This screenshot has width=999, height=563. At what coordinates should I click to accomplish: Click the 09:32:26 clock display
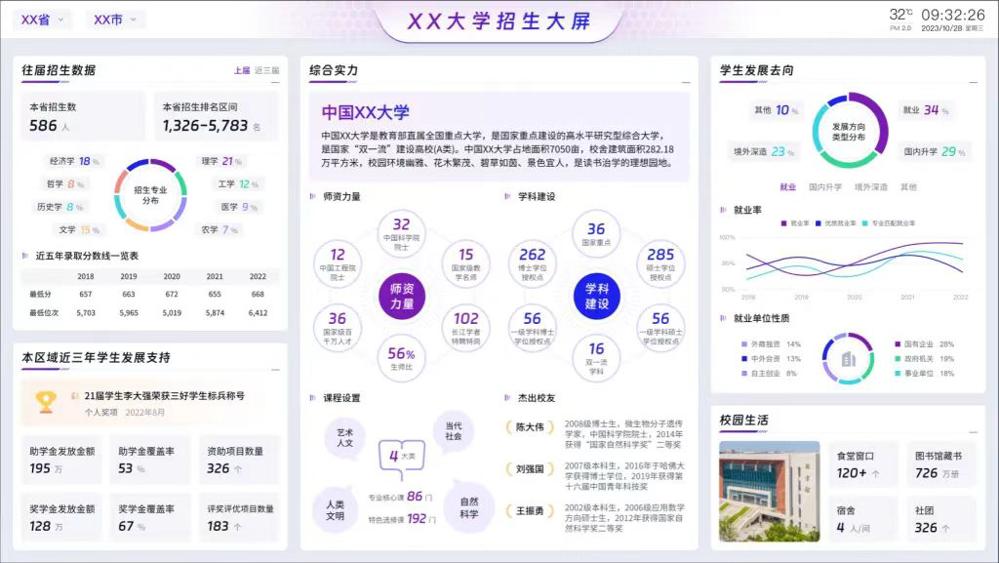point(952,15)
